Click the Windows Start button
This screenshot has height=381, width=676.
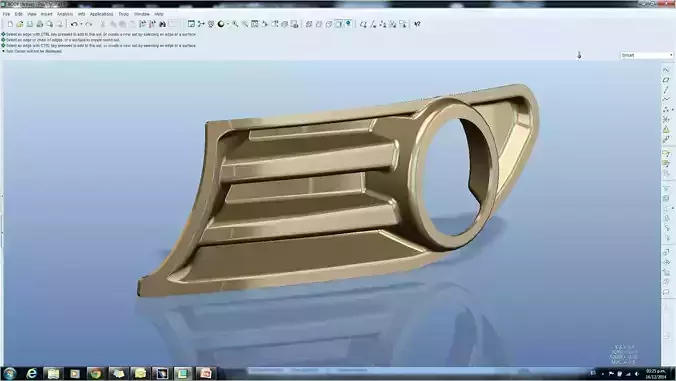coord(9,373)
